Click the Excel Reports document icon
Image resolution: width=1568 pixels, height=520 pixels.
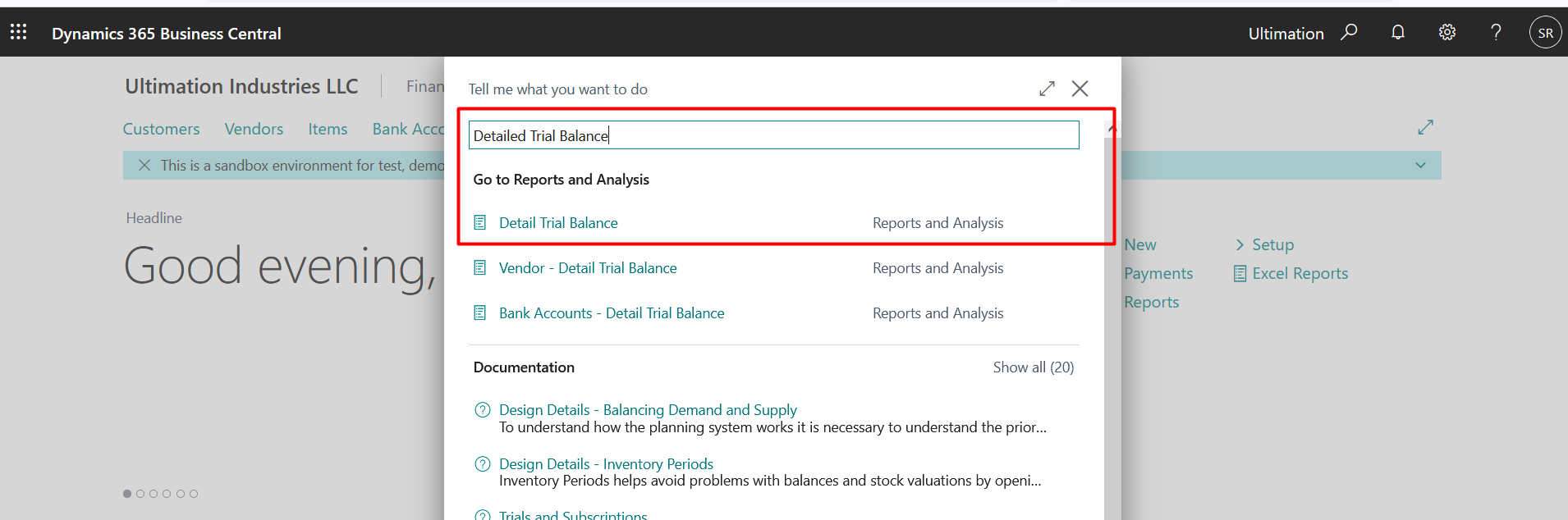1240,274
